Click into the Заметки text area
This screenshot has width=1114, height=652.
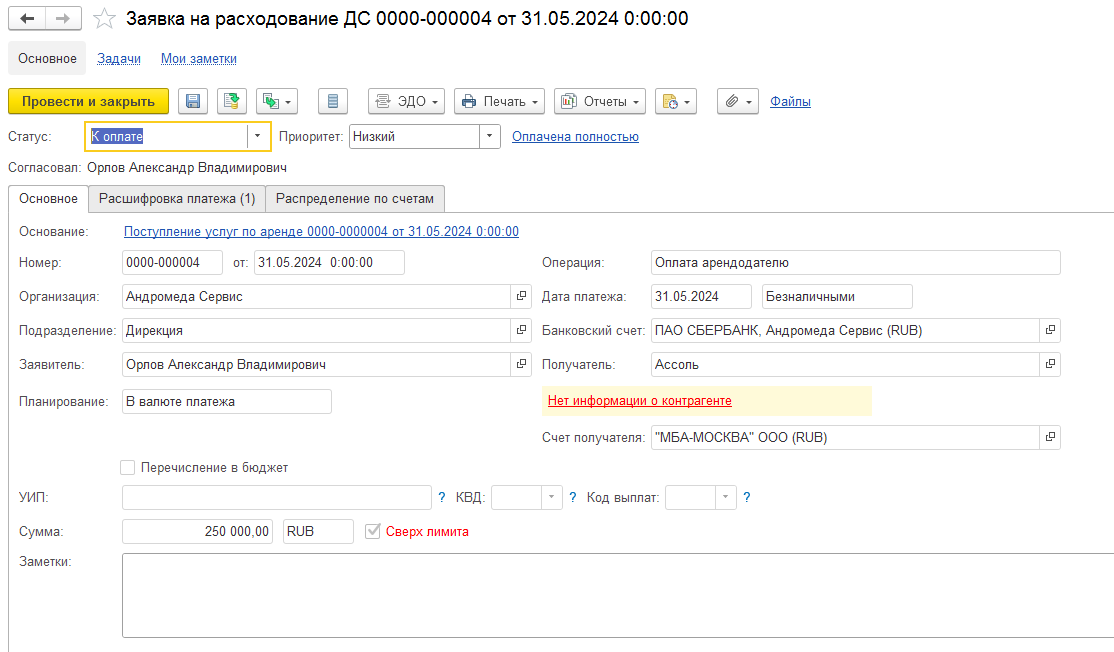(617, 595)
